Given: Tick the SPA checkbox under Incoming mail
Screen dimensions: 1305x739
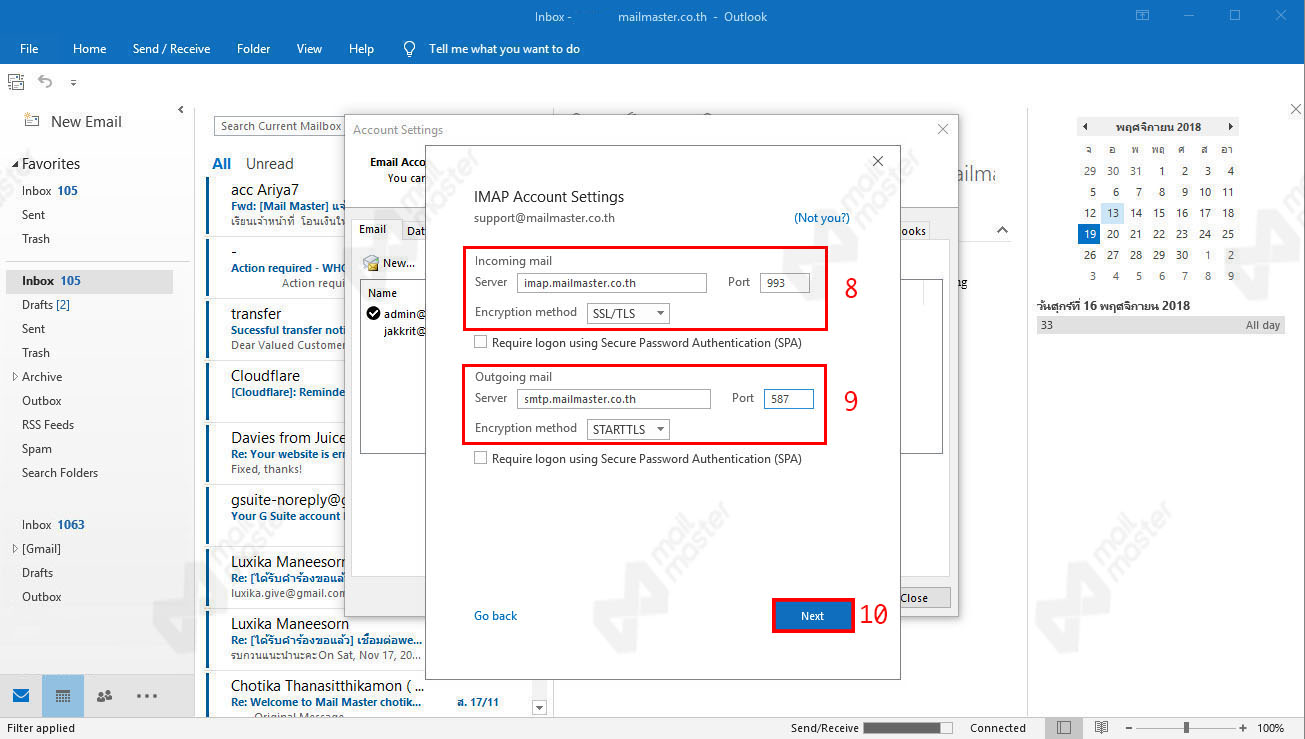Looking at the screenshot, I should tap(481, 342).
